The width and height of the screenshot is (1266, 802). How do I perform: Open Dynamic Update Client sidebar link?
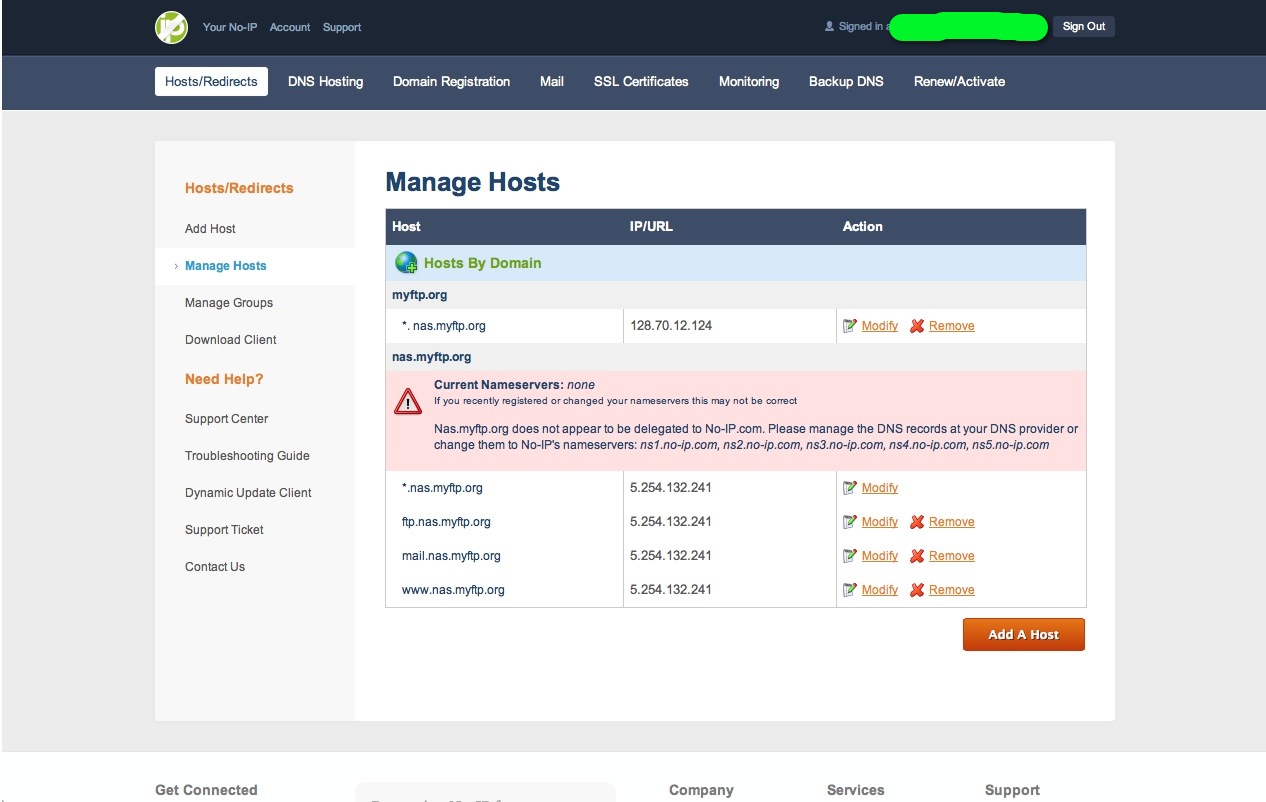pyautogui.click(x=248, y=493)
